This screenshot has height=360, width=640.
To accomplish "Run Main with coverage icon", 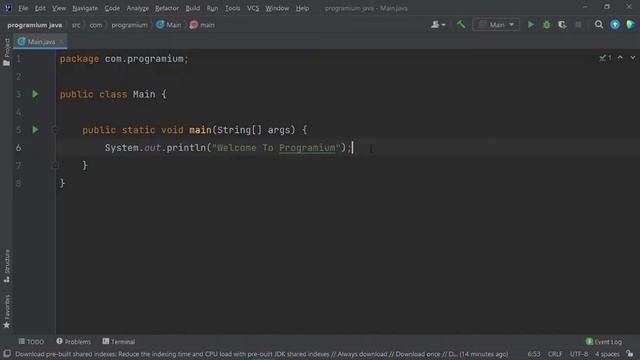I will point(562,24).
